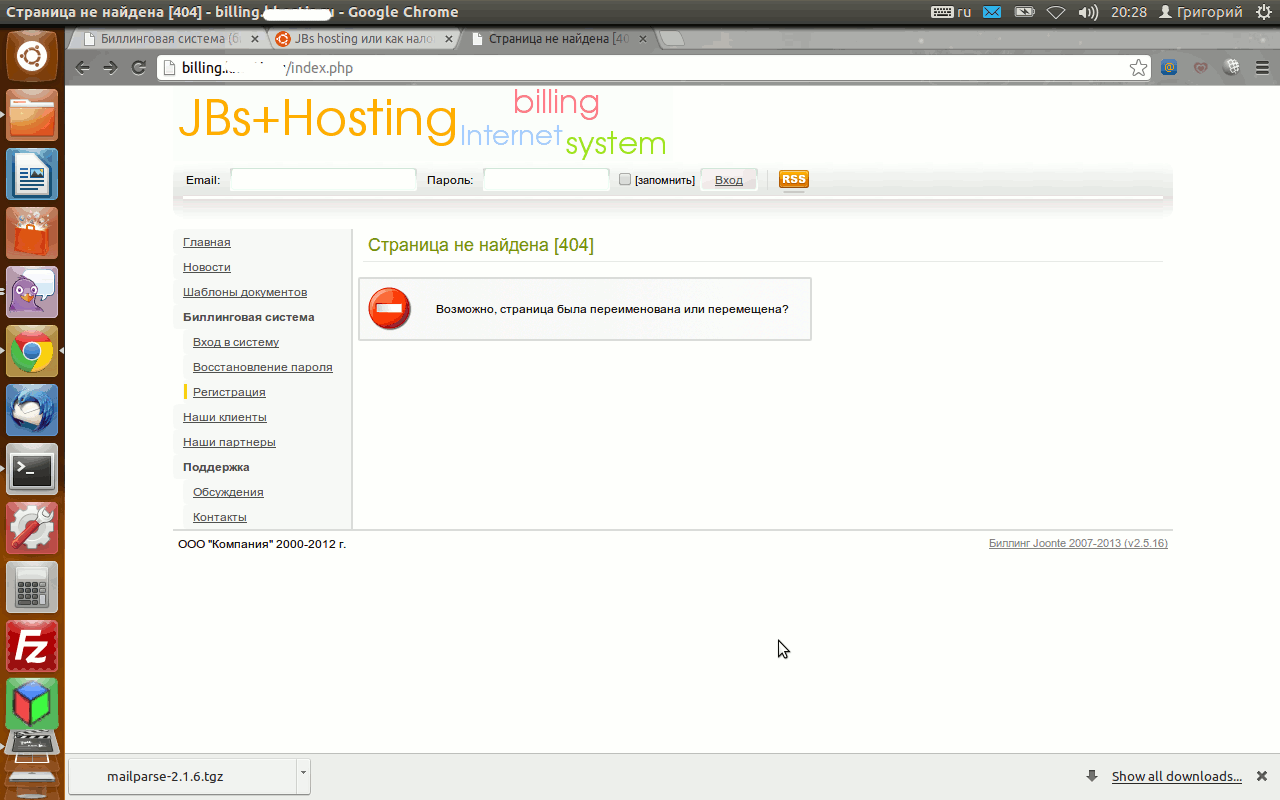This screenshot has width=1280, height=800.
Task: Launch LibreOffice Writer from the dock
Action: pyautogui.click(x=32, y=174)
